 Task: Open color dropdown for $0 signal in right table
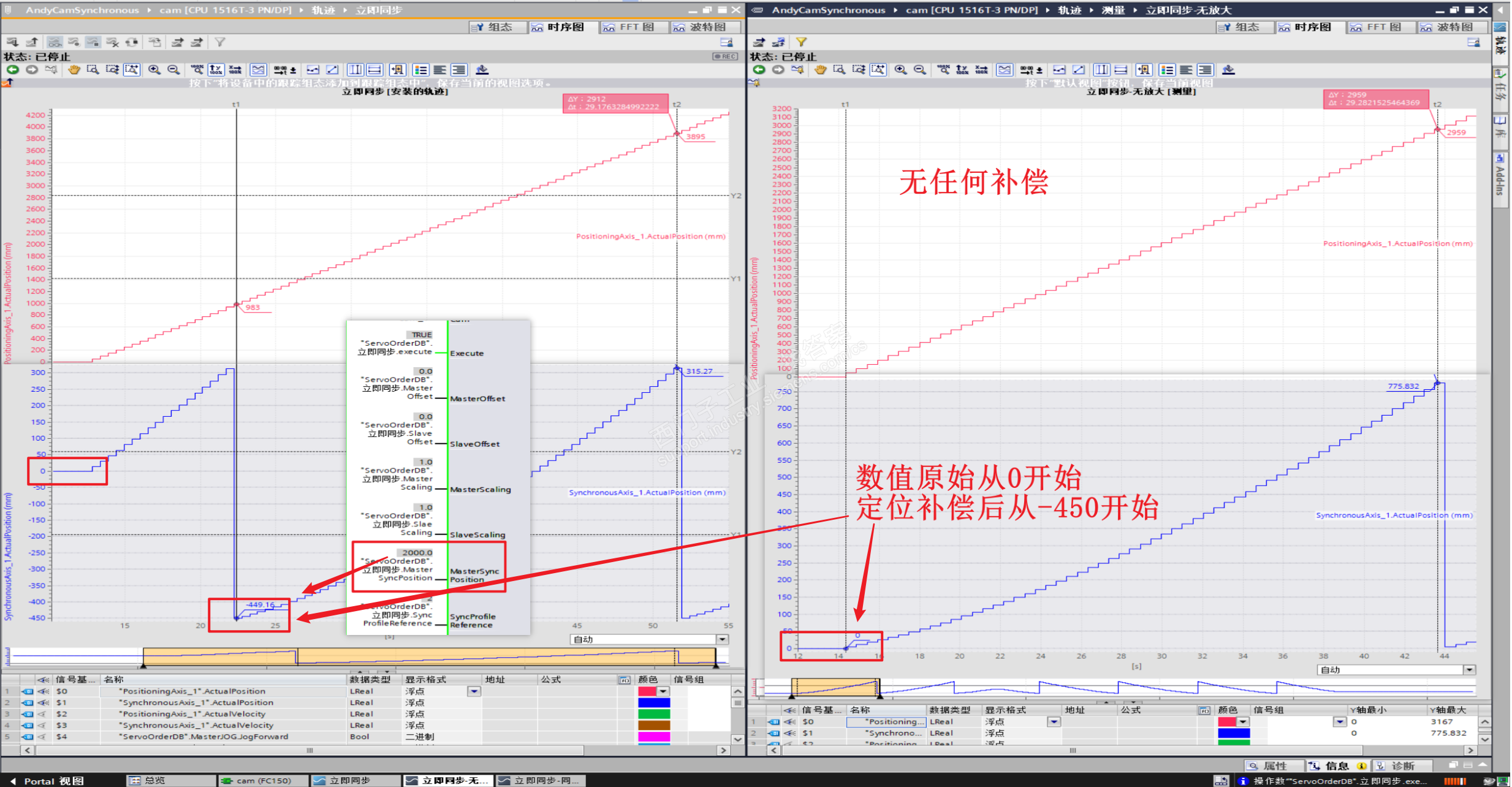[x=1243, y=722]
